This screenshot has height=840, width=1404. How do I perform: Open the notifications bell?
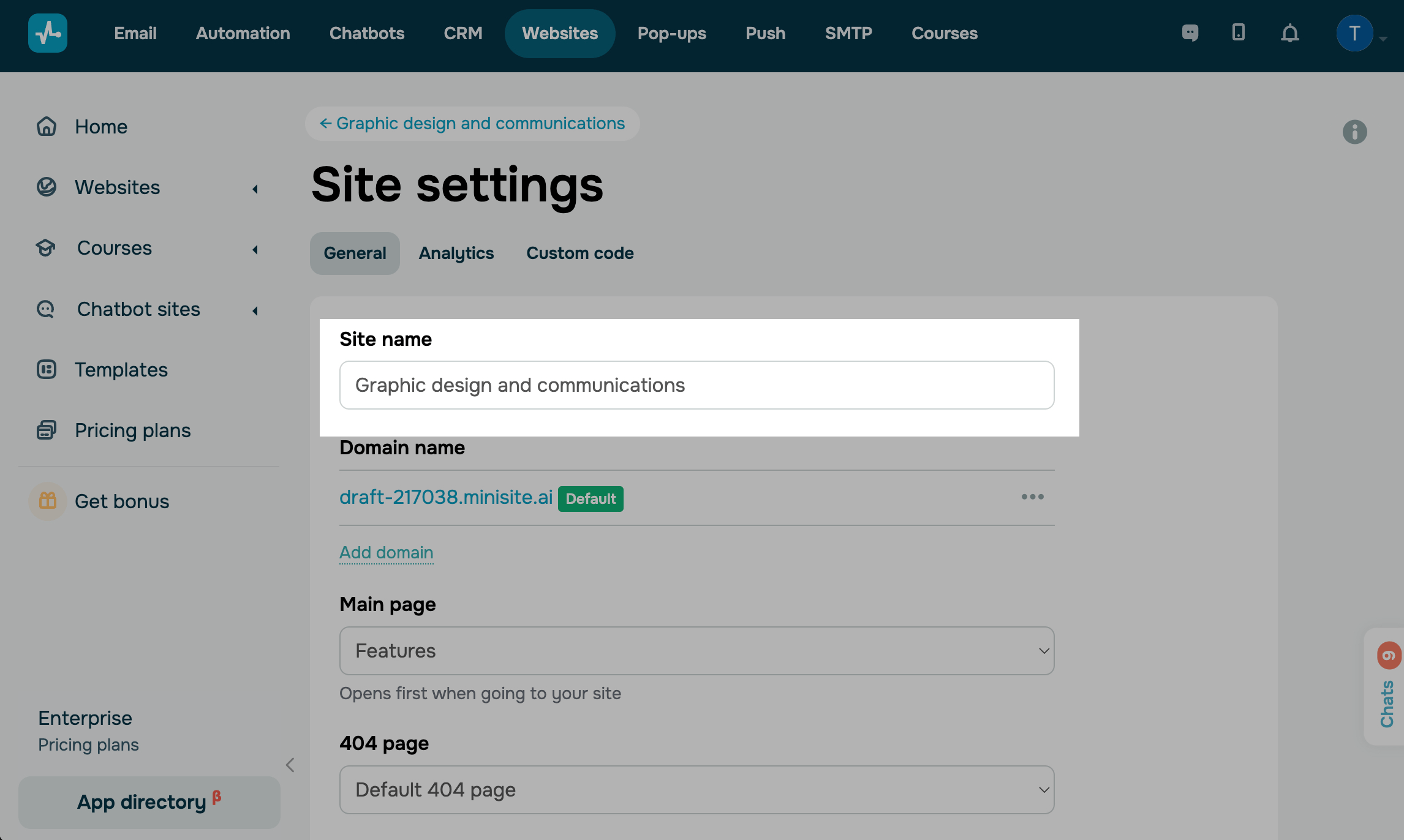click(x=1289, y=33)
